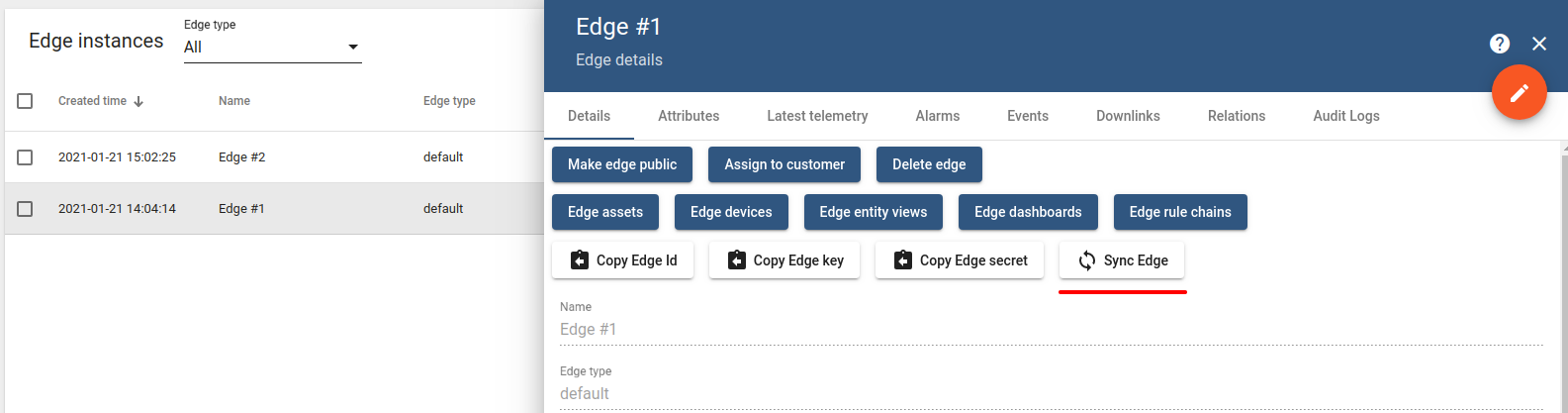
Task: Go to the Audit Logs tab
Action: [x=1345, y=116]
